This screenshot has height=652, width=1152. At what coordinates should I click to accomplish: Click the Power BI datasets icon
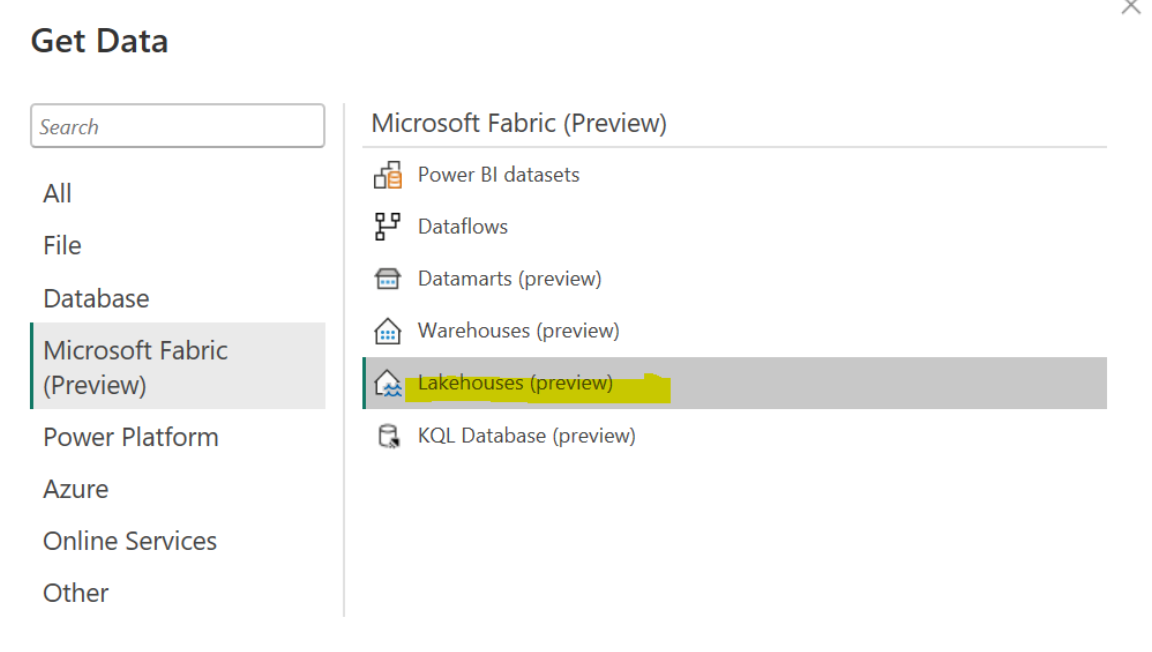click(x=387, y=175)
